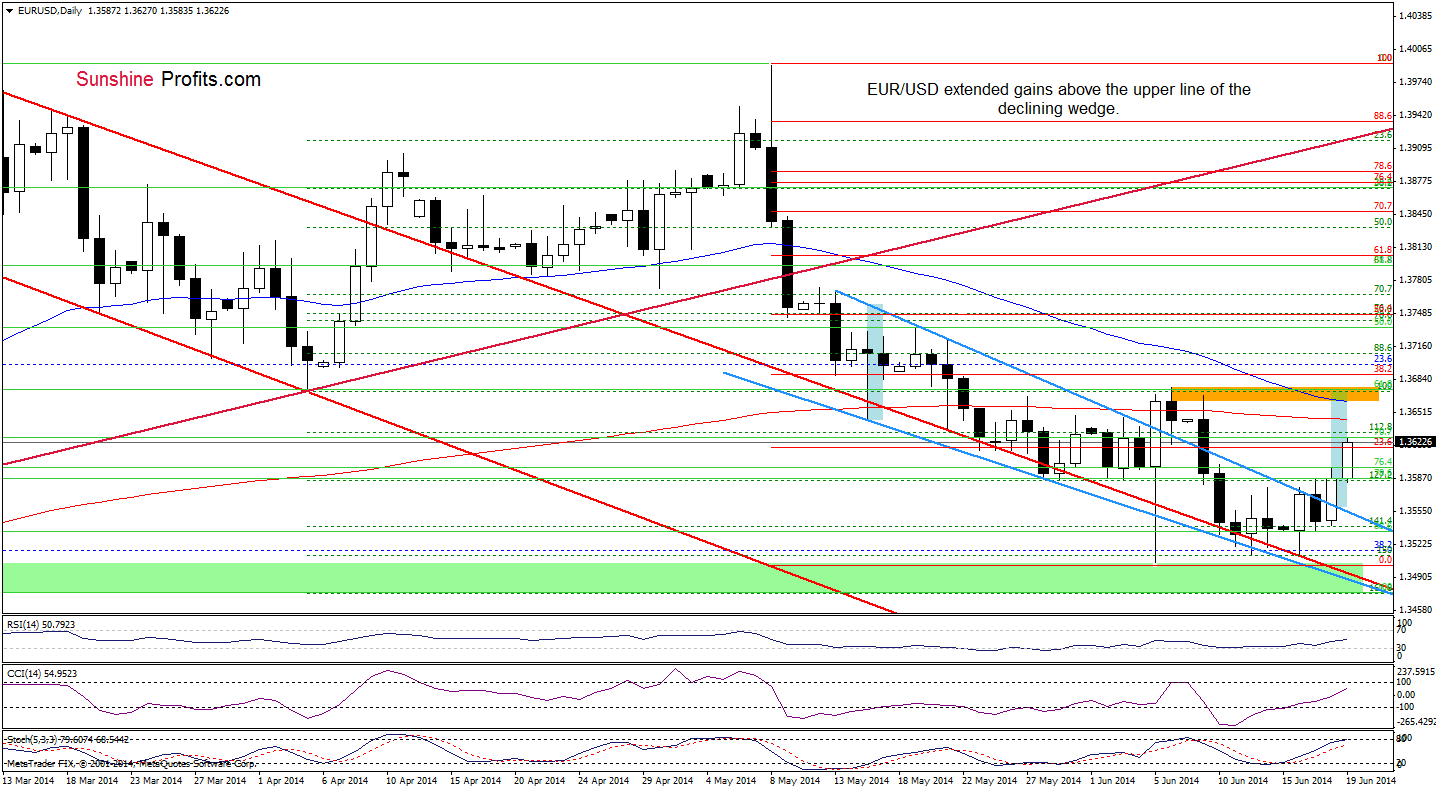Click the 1.36840 price axis label
1436x789 pixels.
(x=1415, y=379)
